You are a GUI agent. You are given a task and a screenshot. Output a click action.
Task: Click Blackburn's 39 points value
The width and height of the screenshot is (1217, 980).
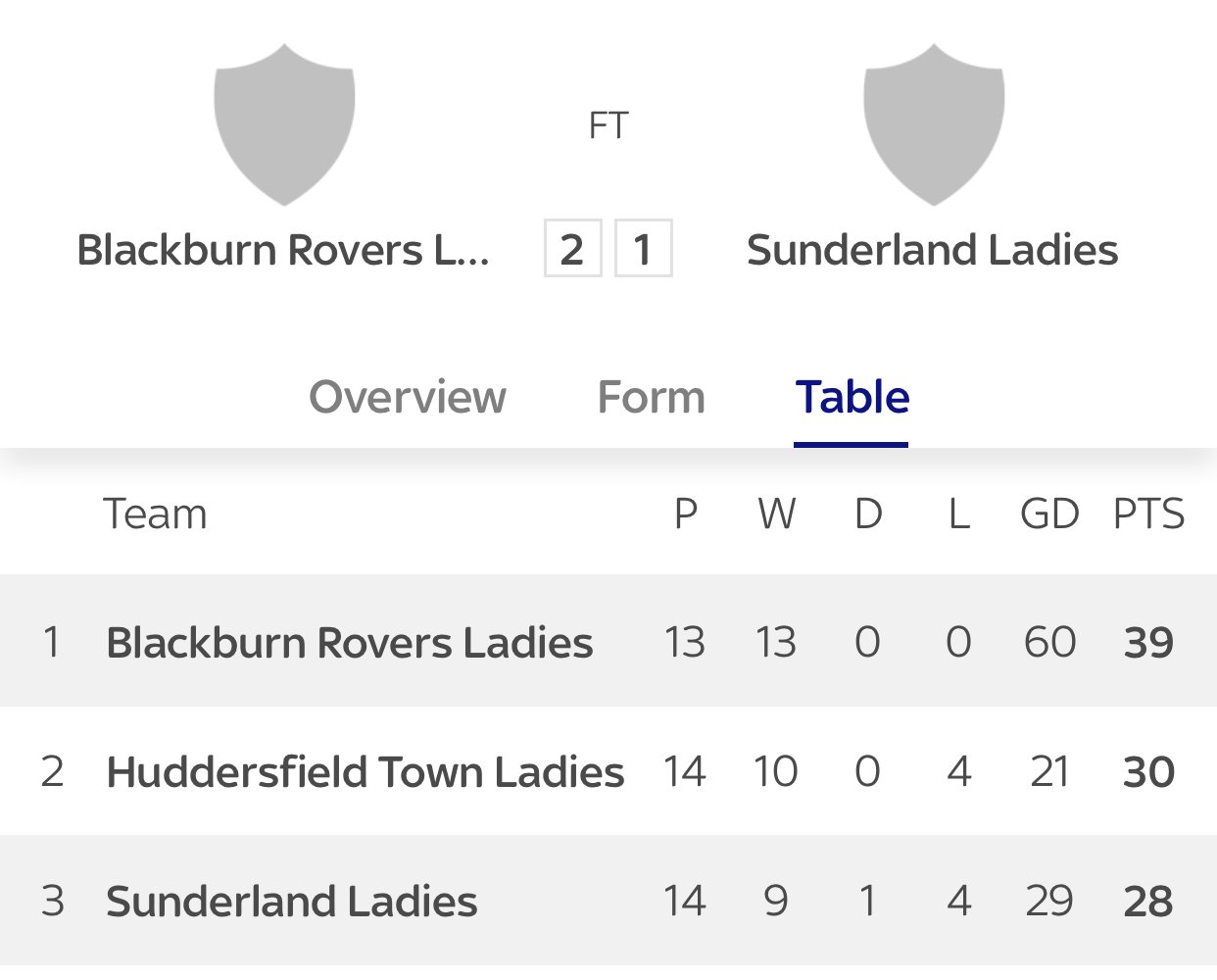pyautogui.click(x=1148, y=643)
